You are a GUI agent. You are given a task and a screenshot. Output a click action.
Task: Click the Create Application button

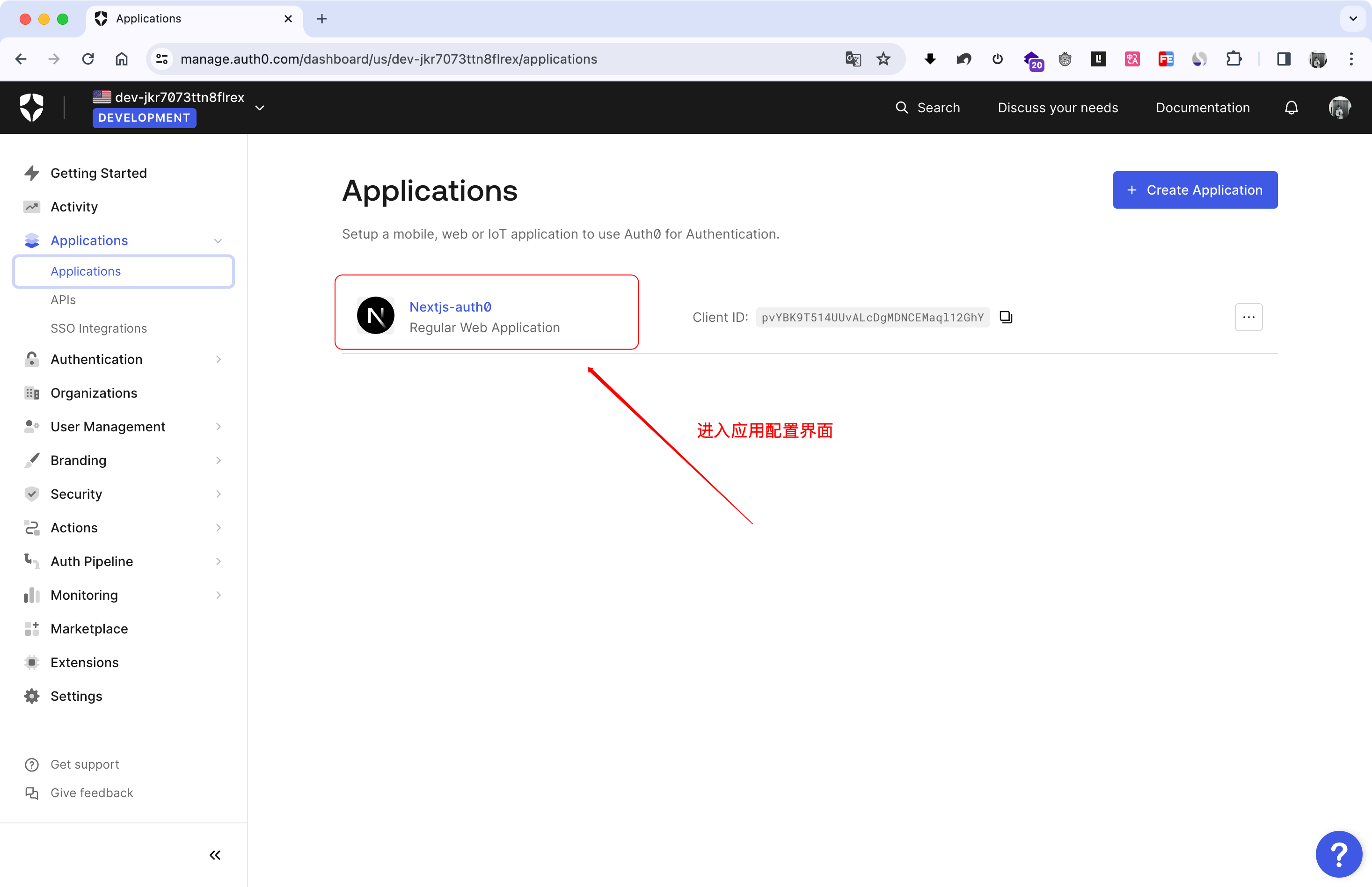(1195, 189)
